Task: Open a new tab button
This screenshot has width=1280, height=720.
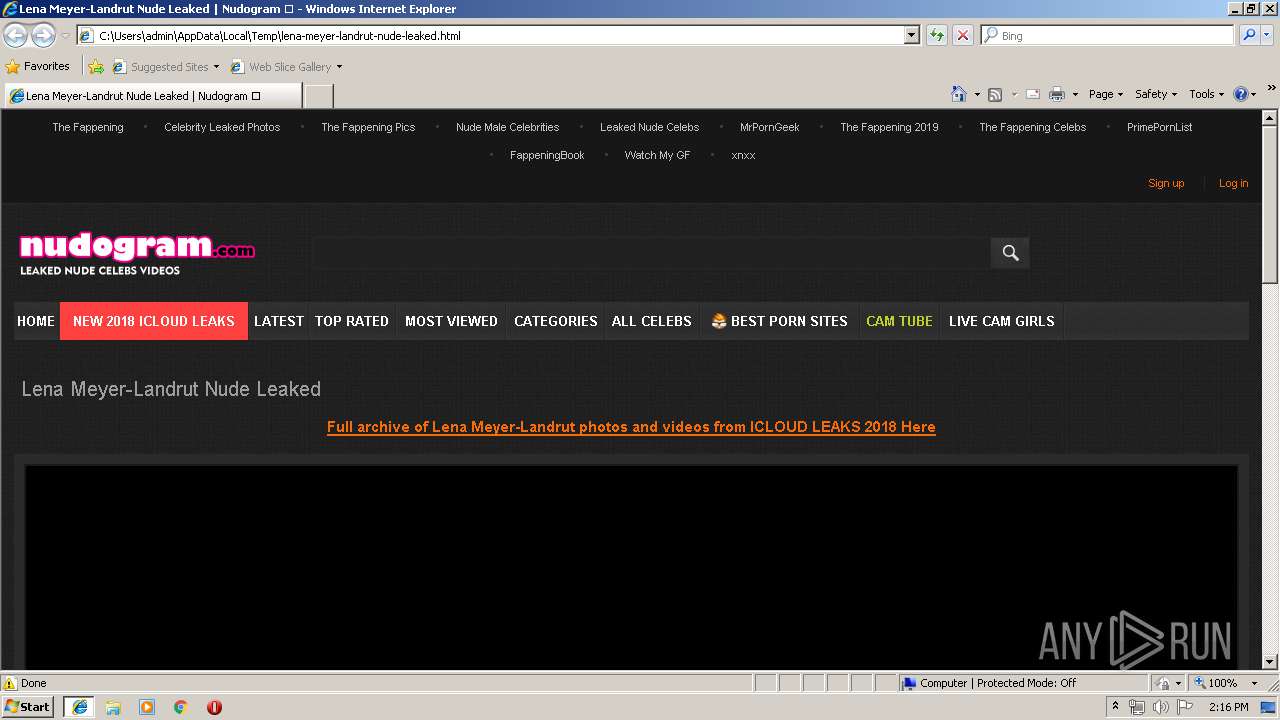Action: 318,96
